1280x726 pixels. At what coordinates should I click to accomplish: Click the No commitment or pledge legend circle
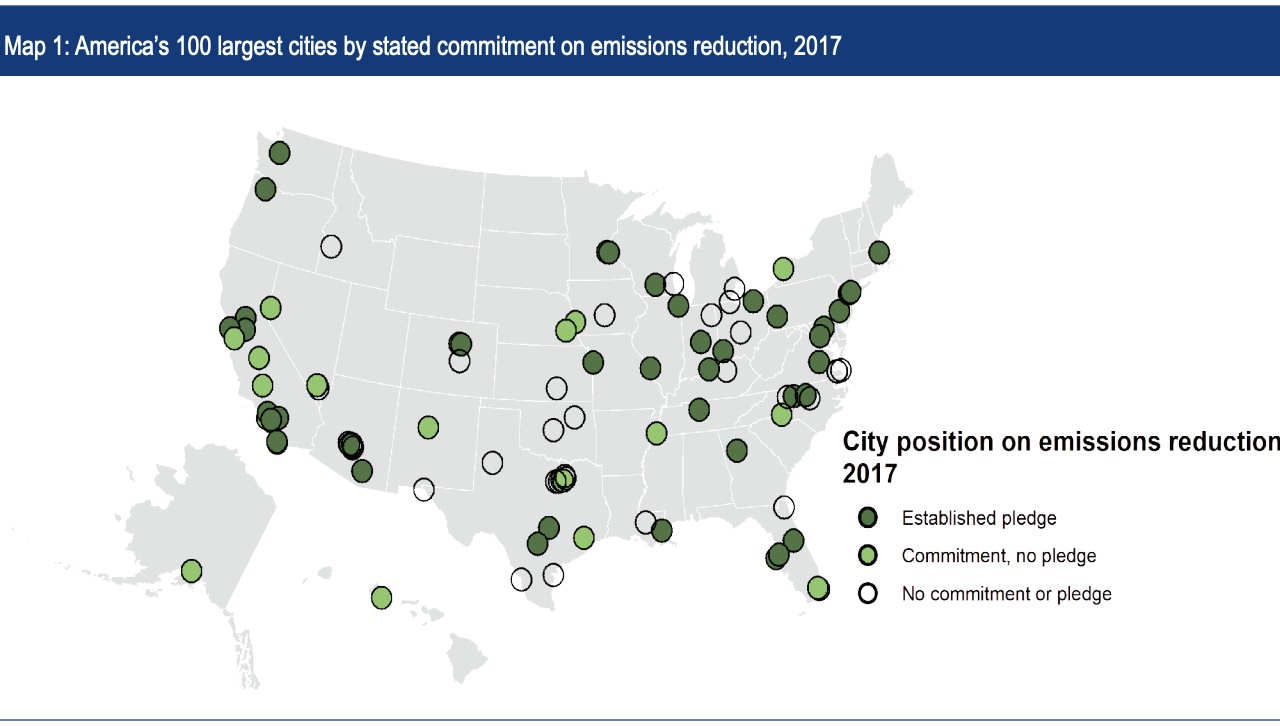click(x=868, y=593)
